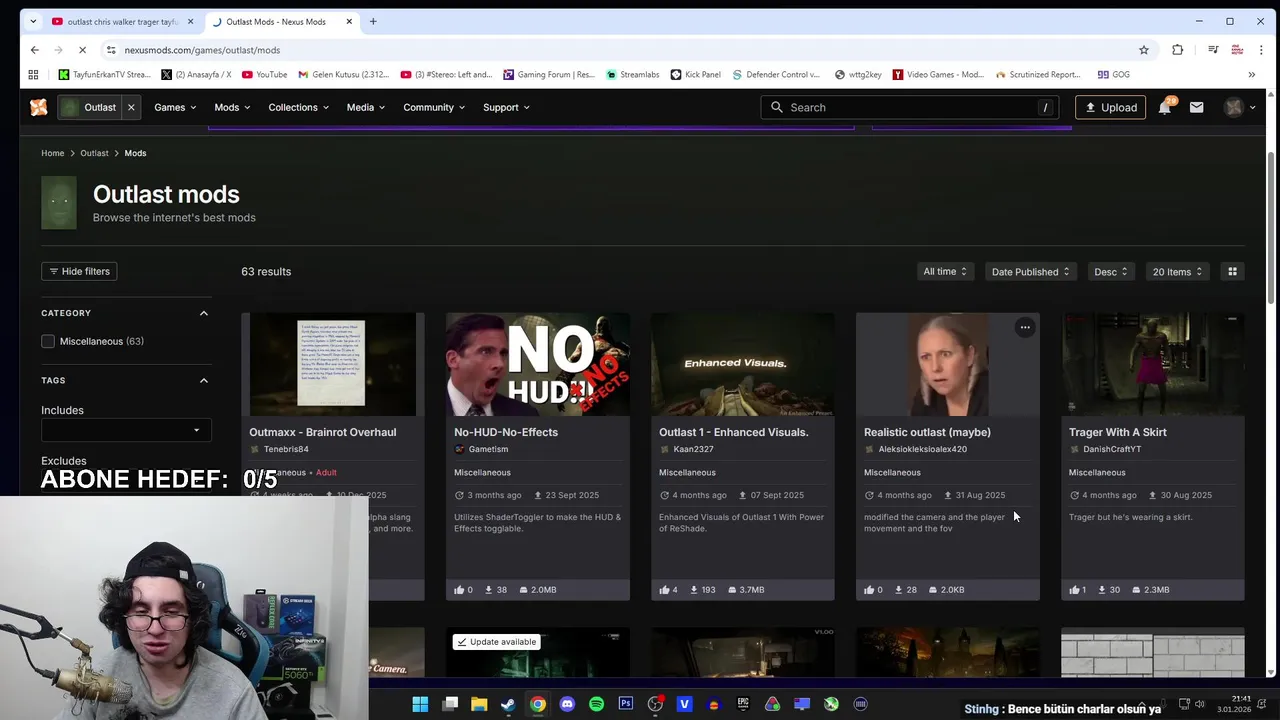Check the Miscellaneous category checkbox
This screenshot has height=720, width=1280.
48,342
